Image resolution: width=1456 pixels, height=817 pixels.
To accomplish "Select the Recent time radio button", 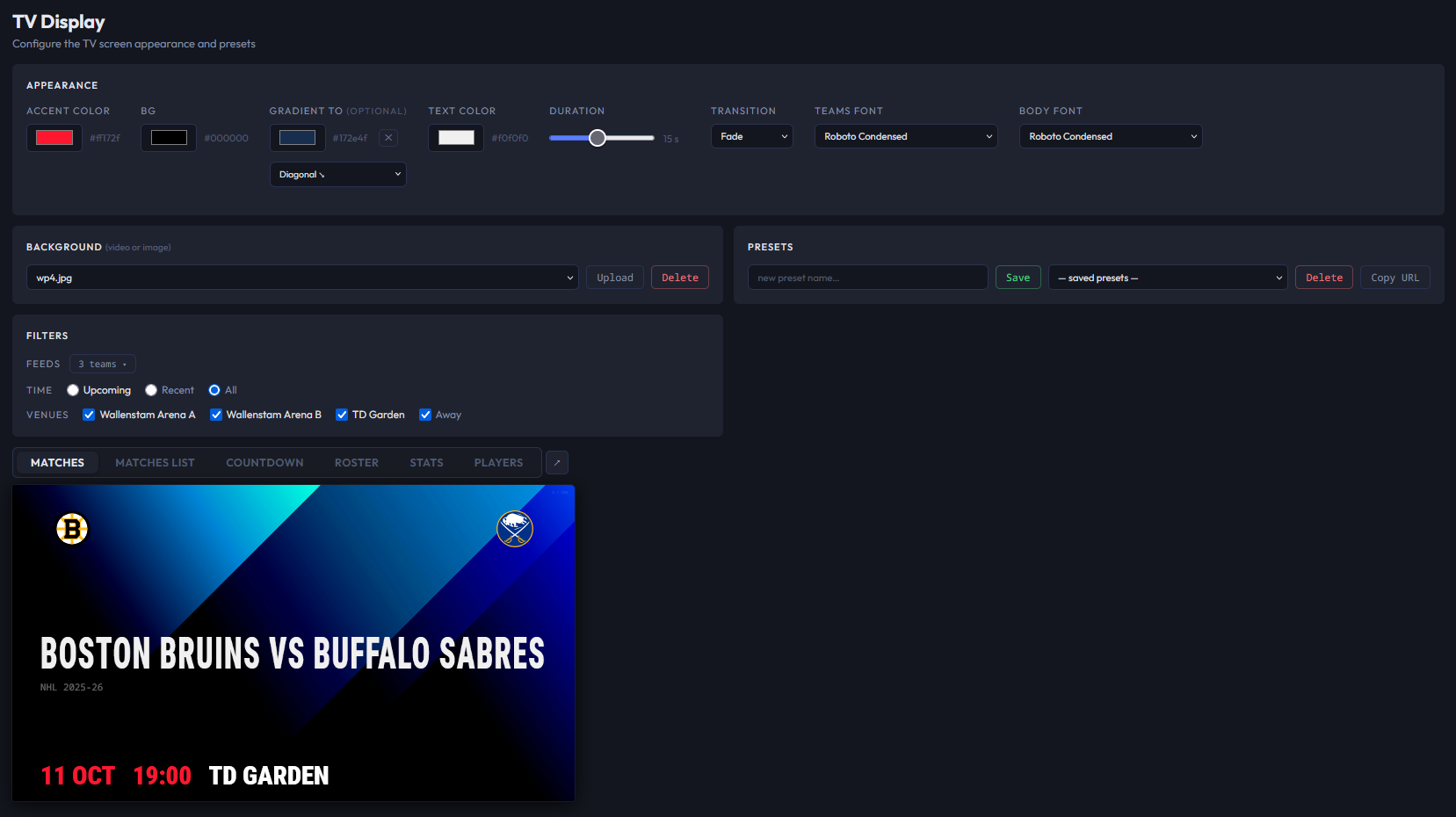I will [x=151, y=390].
